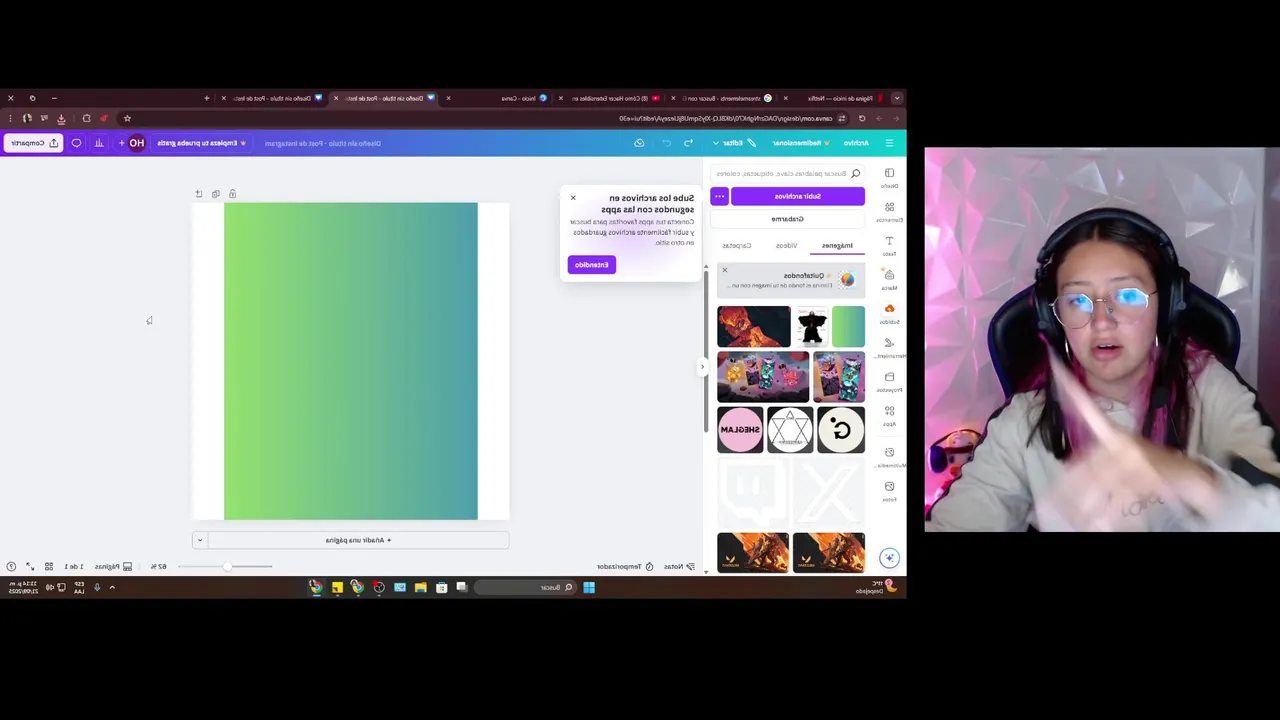This screenshot has width=1280, height=720.
Task: Click the HO account avatar
Action: click(x=137, y=143)
